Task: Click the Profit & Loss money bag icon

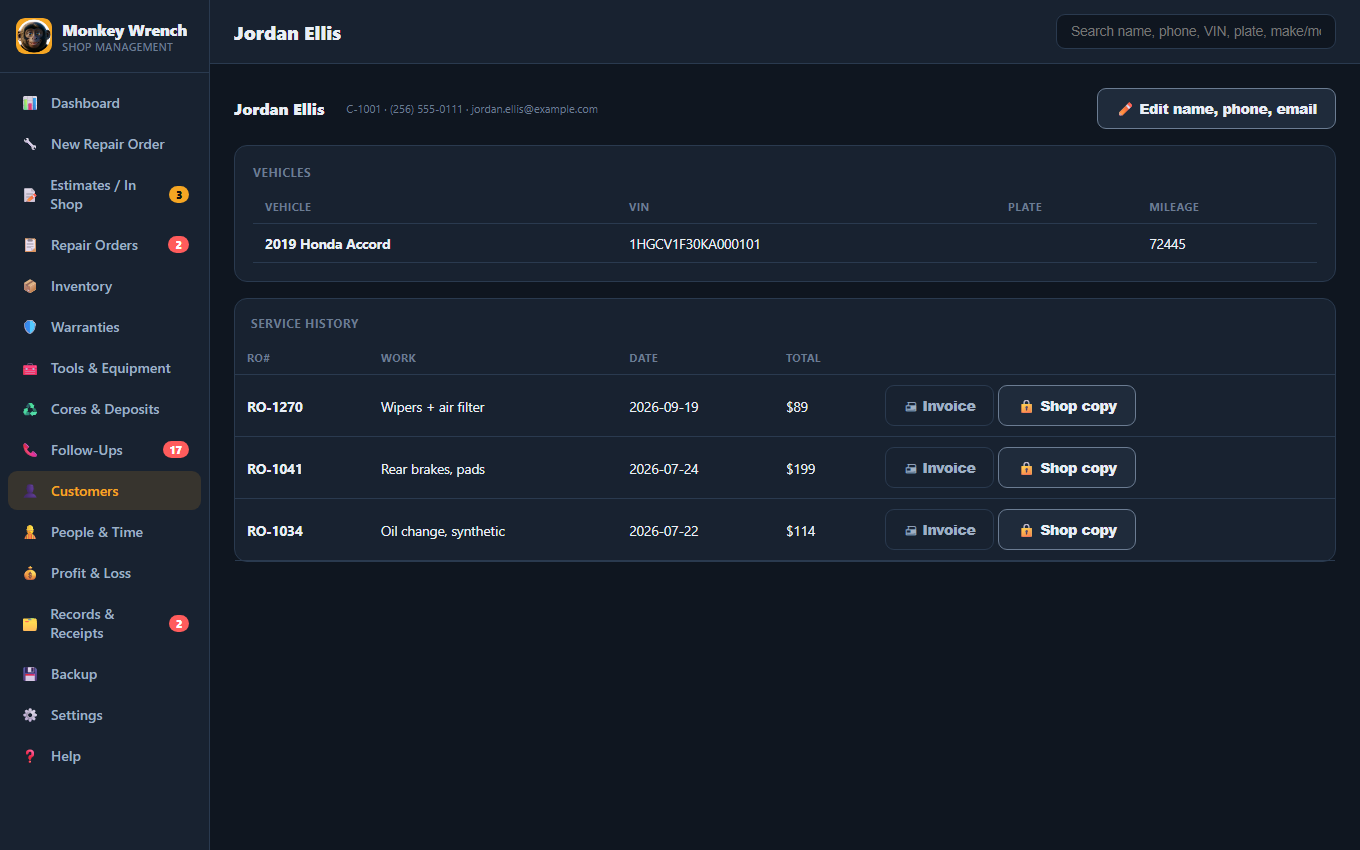Action: pos(30,573)
